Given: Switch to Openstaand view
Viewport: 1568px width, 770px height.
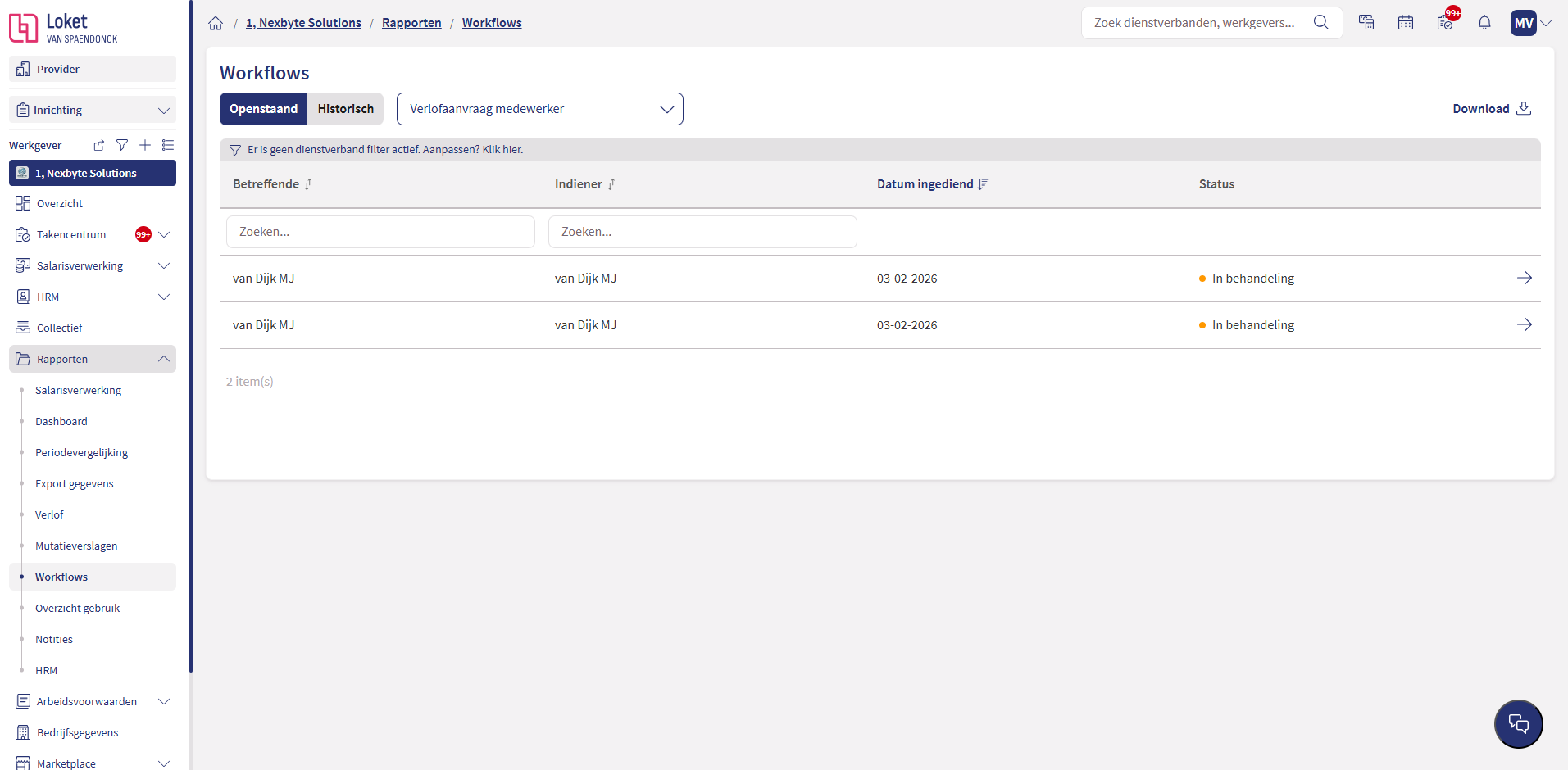Looking at the screenshot, I should (x=263, y=109).
